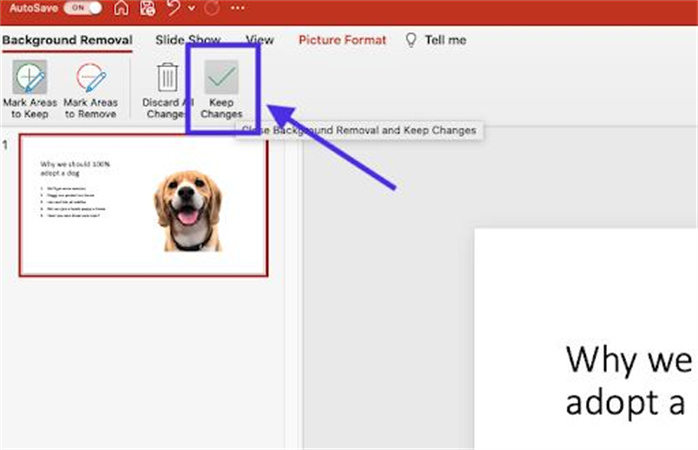Click the Home icon in title bar

click(x=121, y=8)
